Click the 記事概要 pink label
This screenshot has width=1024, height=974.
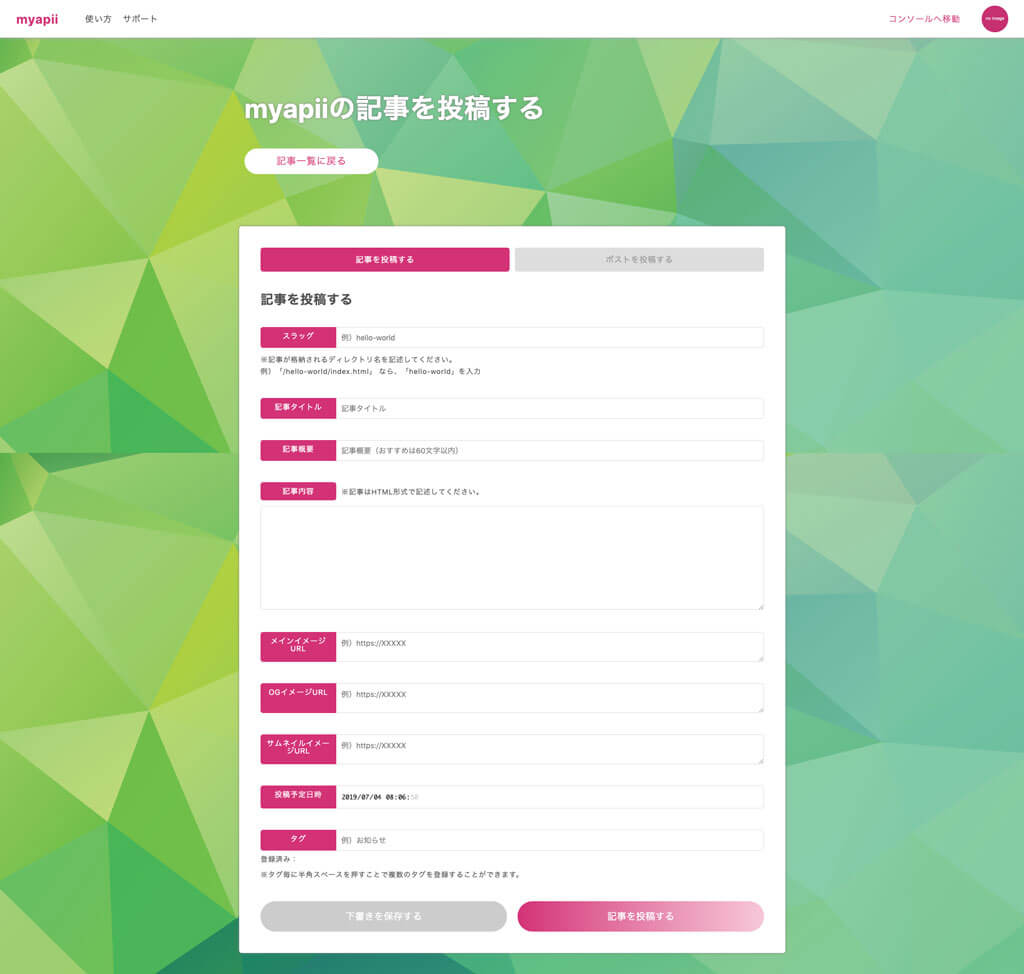298,450
